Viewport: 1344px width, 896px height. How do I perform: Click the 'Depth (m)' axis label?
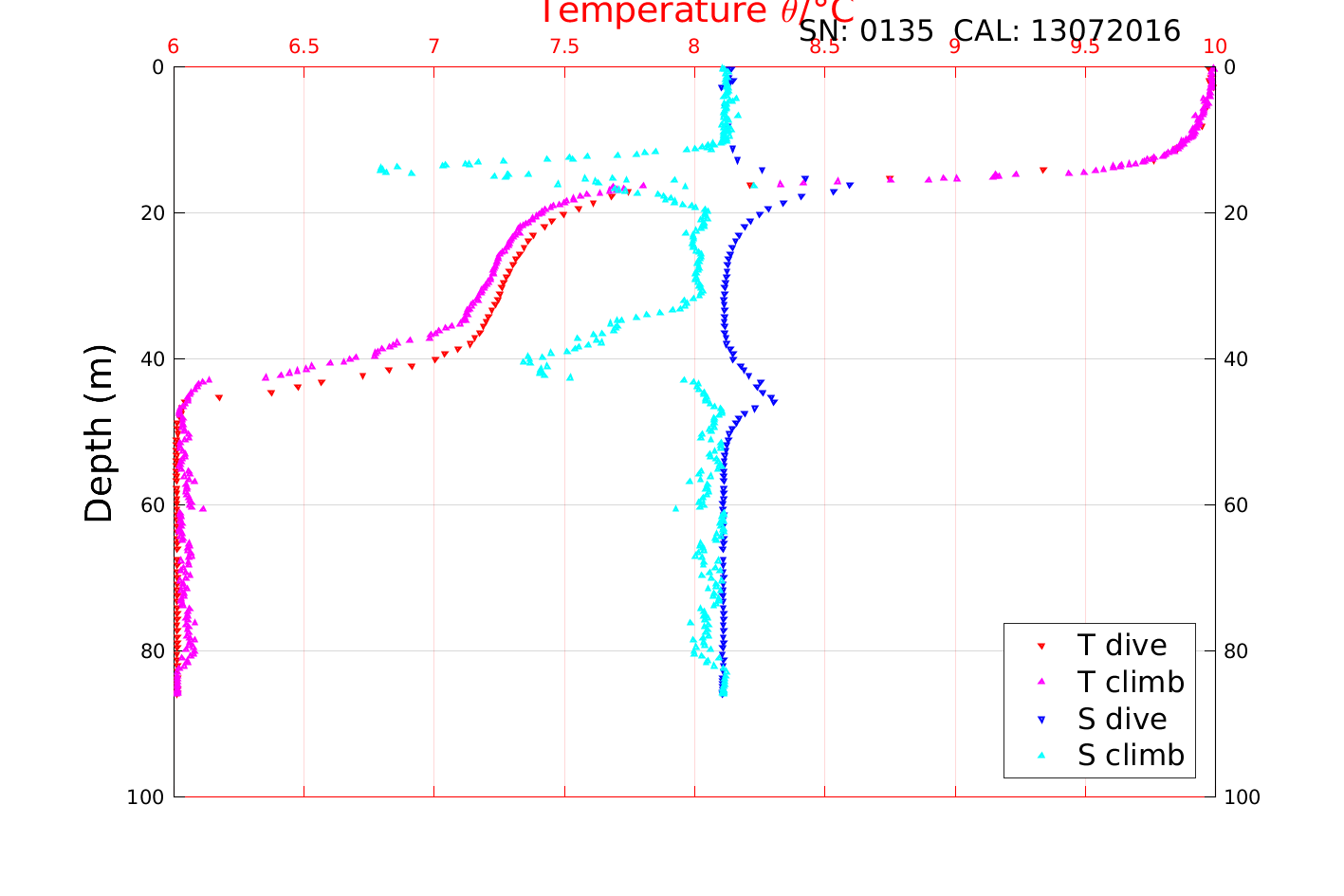point(99,433)
